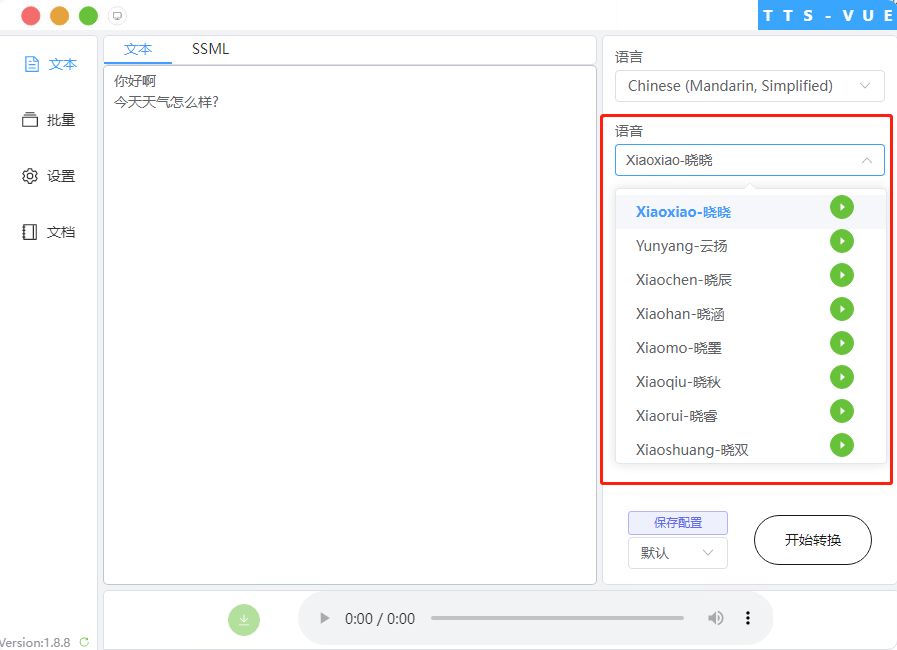Click the green download audio button

point(244,620)
